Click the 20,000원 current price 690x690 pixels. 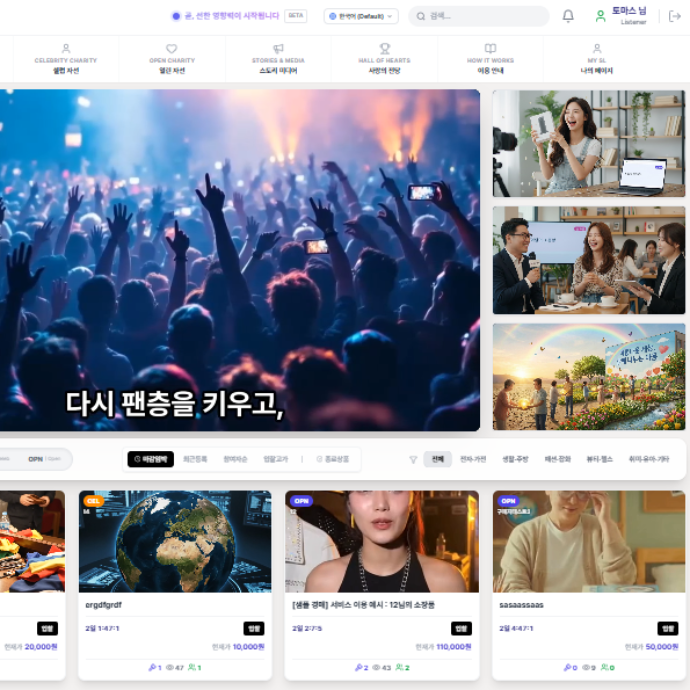(41, 647)
